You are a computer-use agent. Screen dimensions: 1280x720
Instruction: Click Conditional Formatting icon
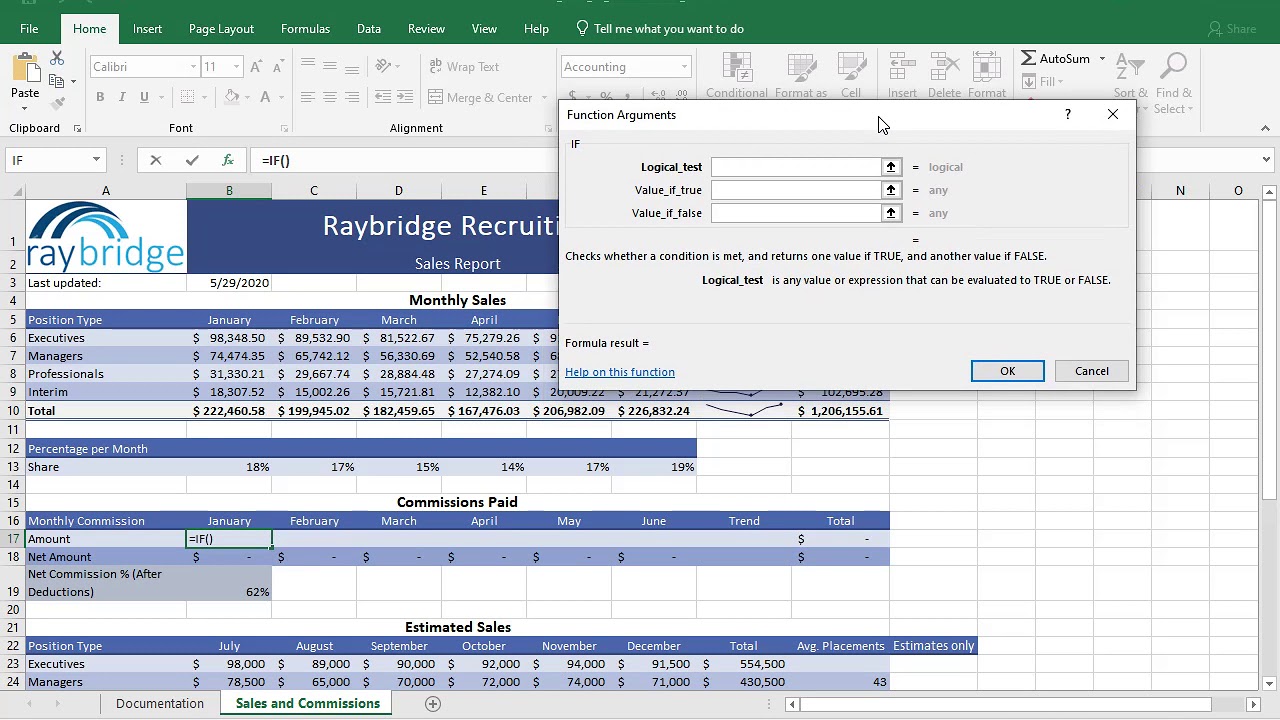point(736,68)
